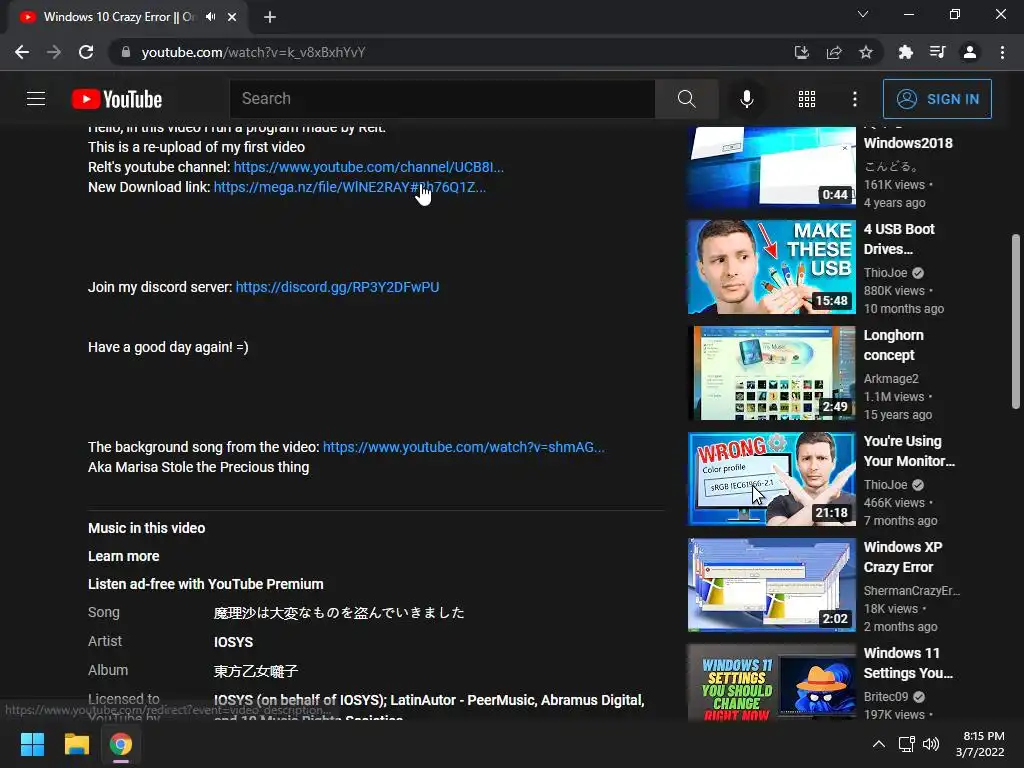This screenshot has height=768, width=1024.
Task: Open a new tab with the plus button
Action: [x=270, y=17]
